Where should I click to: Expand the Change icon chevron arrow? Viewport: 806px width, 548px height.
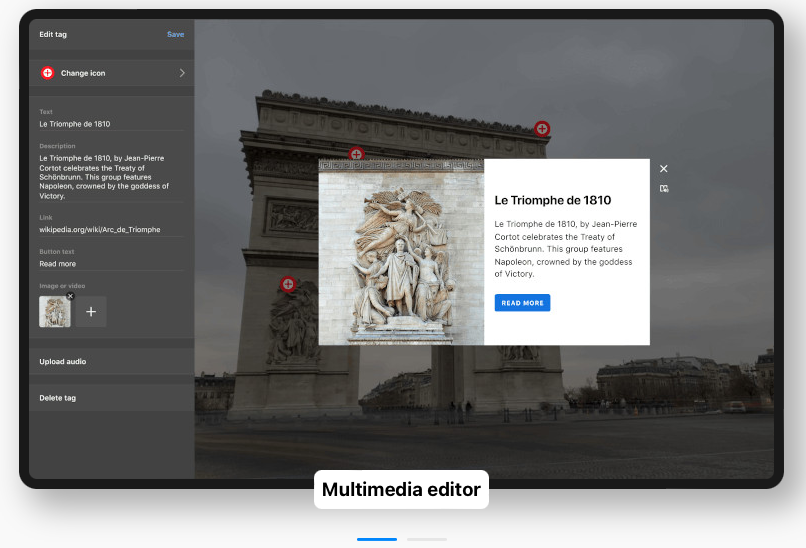pos(182,73)
